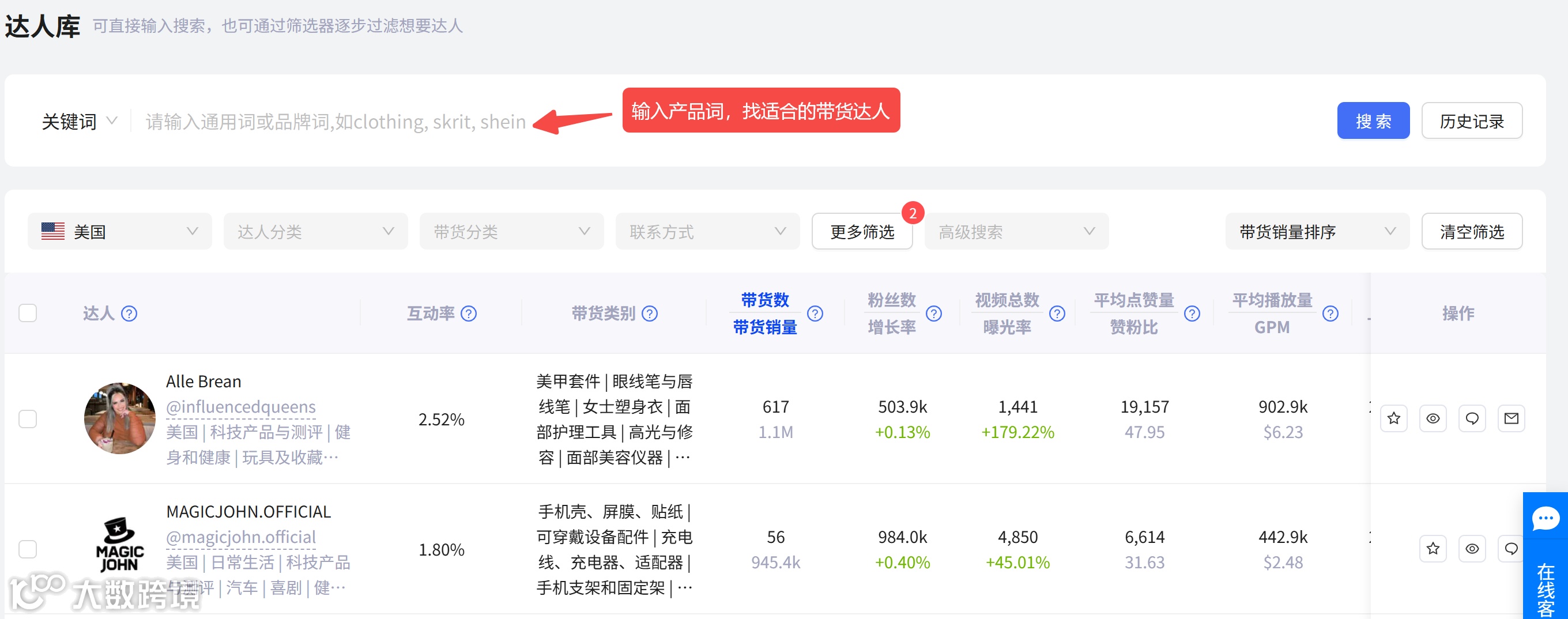Click MAGIC JOHN logo avatar

tap(120, 544)
